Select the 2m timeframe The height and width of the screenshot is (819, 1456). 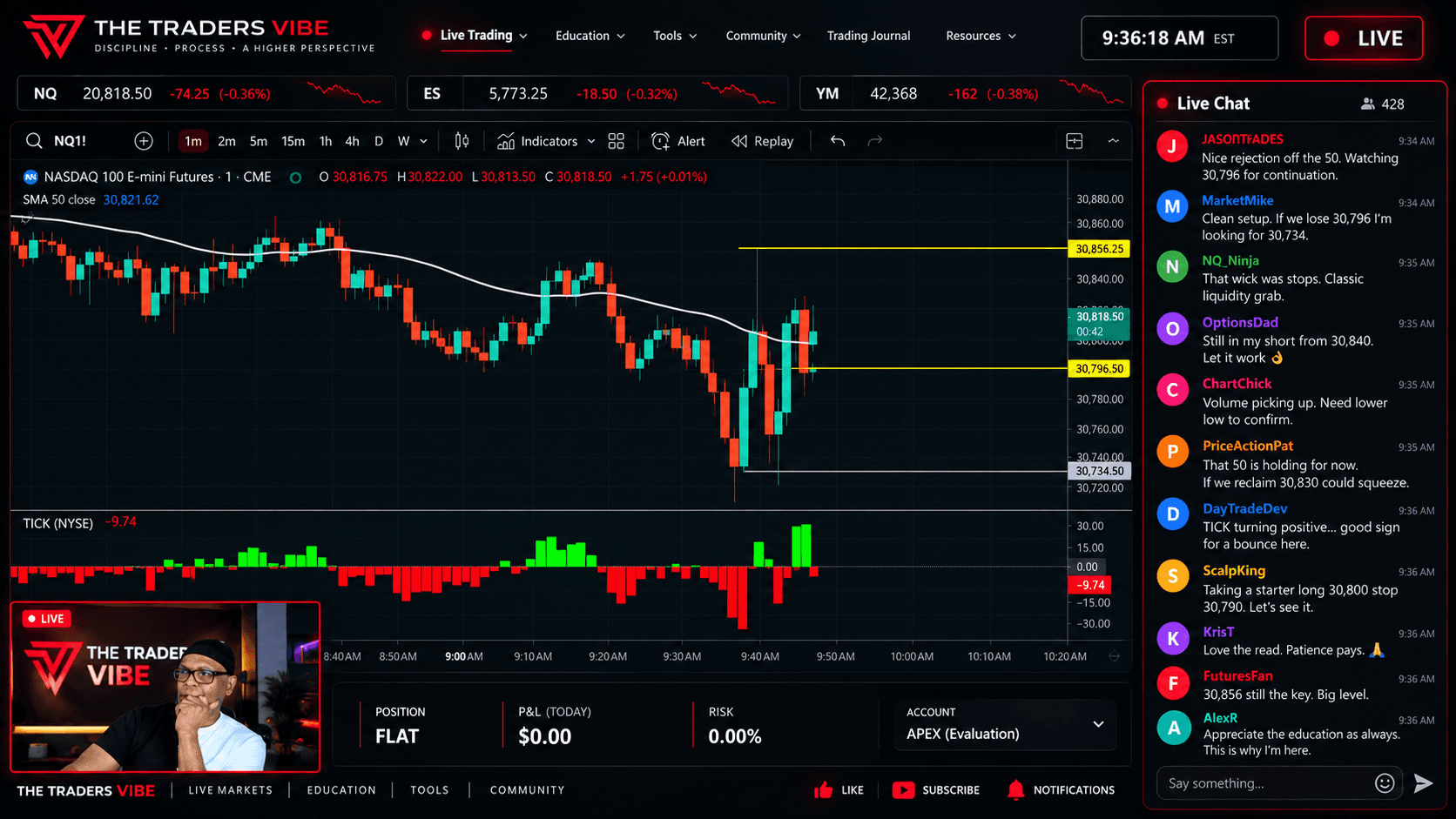[226, 141]
